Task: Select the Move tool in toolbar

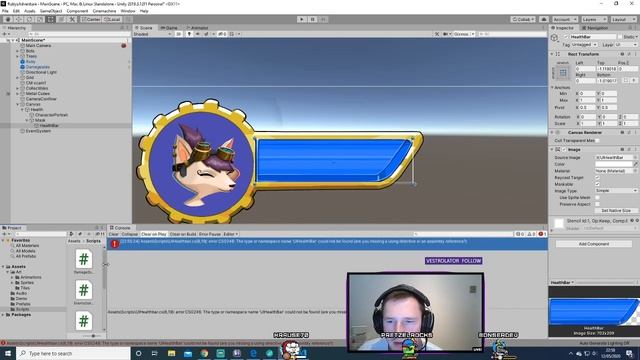Action: click(x=19, y=19)
